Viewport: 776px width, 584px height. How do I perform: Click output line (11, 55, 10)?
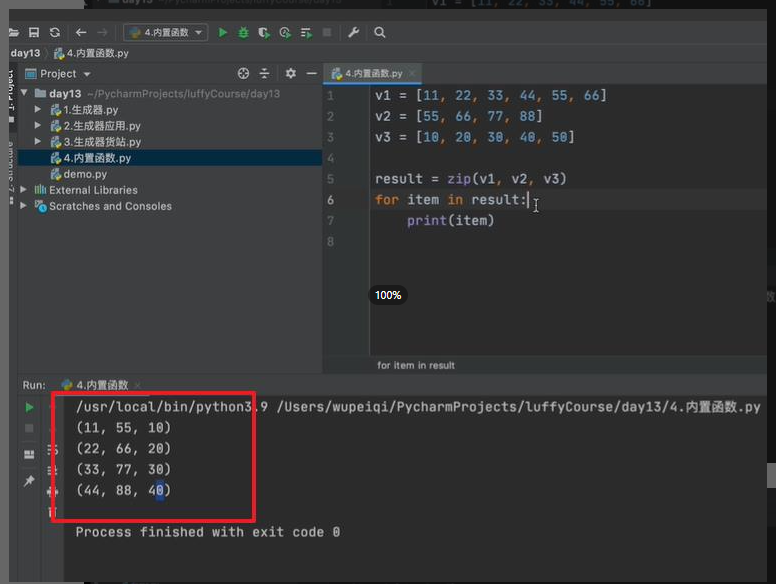[123, 428]
